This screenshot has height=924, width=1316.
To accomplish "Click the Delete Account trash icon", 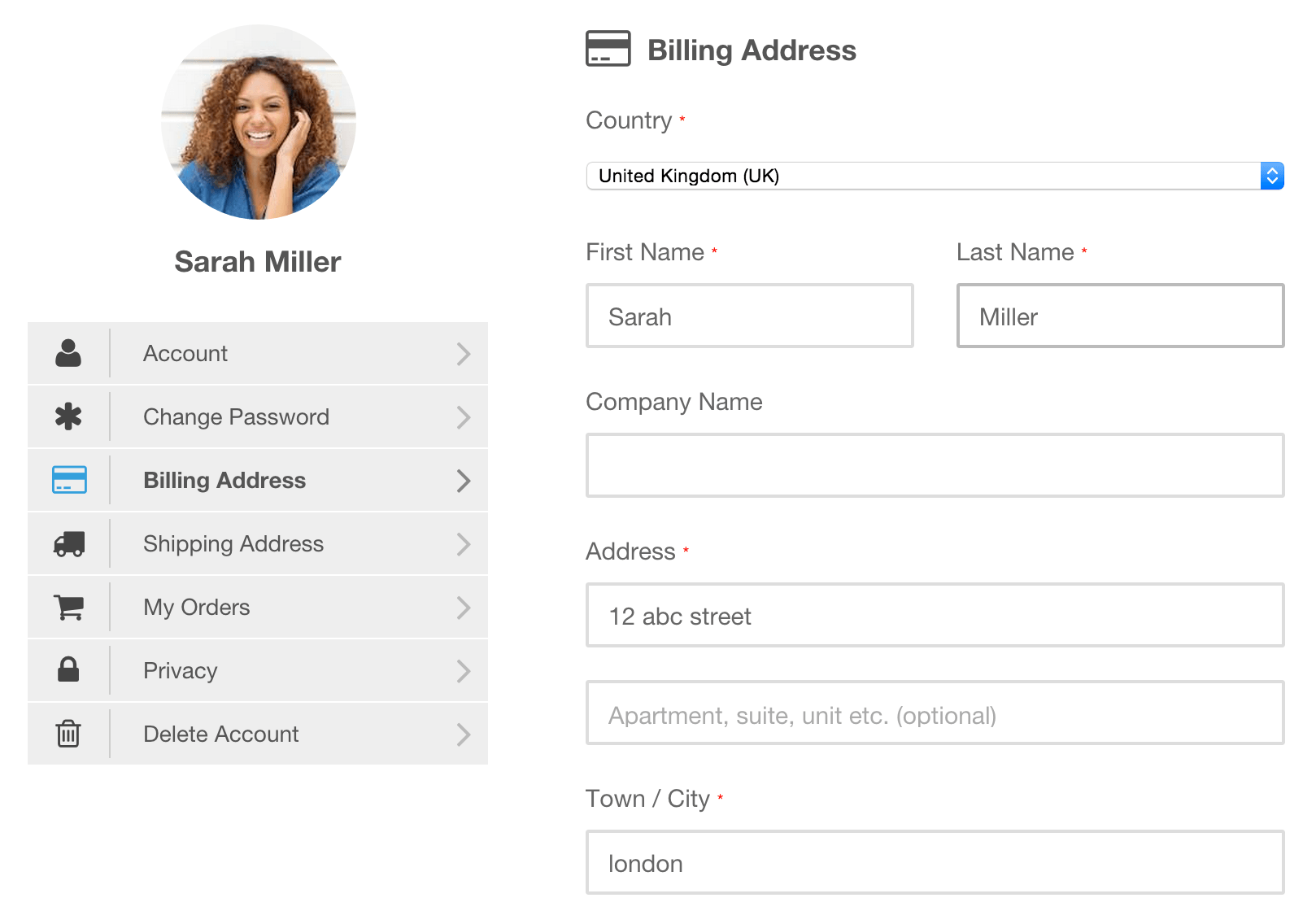I will point(68,734).
